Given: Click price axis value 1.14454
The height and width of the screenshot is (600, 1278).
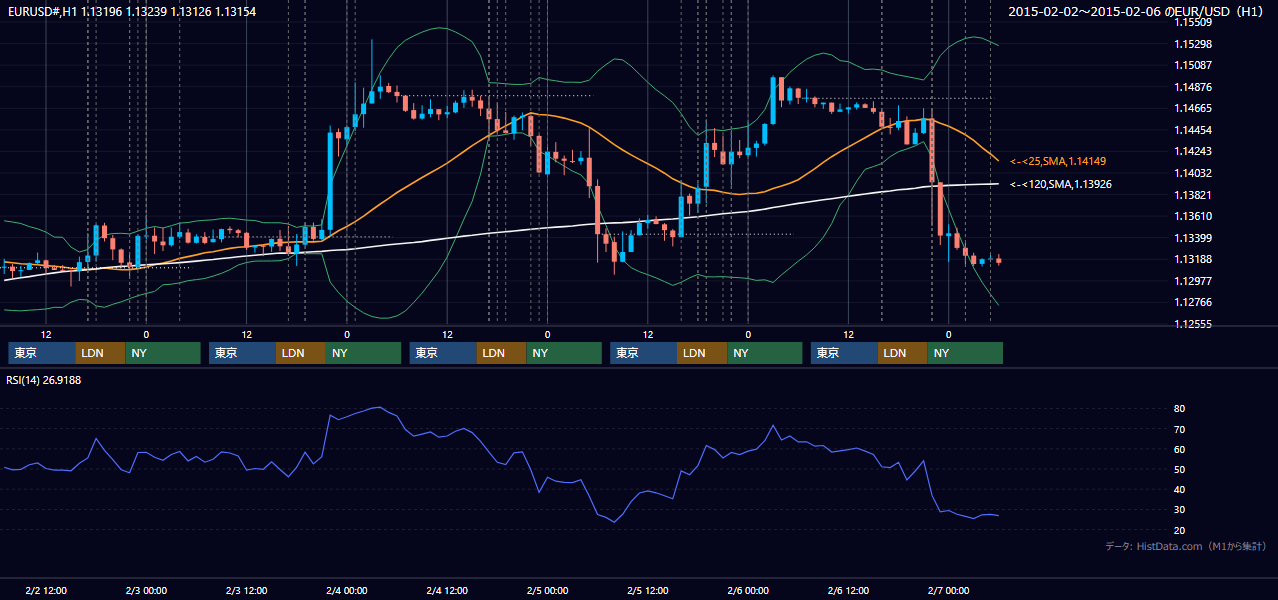Looking at the screenshot, I should (x=1193, y=130).
